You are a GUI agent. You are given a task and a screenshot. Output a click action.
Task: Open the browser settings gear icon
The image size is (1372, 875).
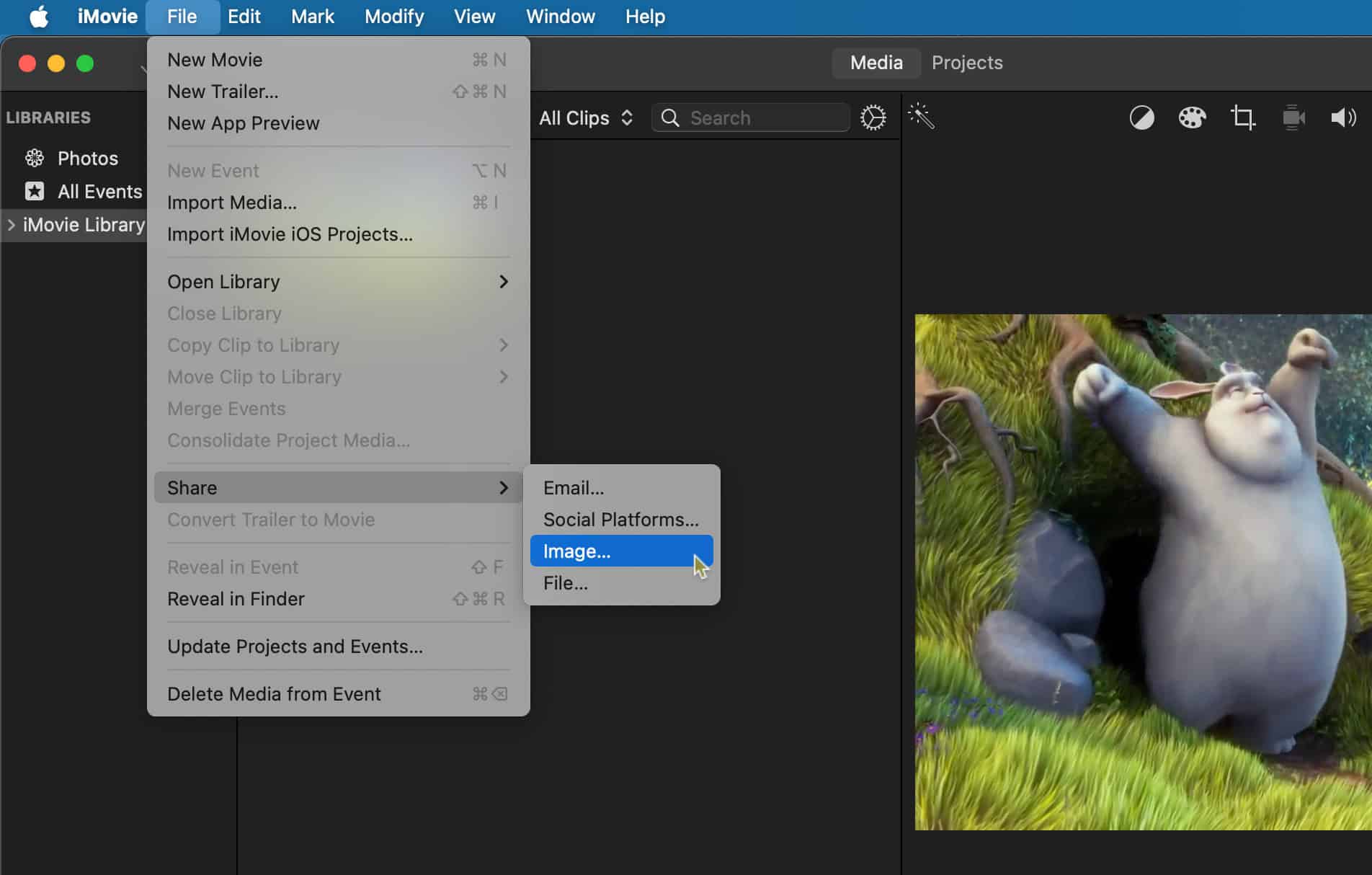click(873, 117)
